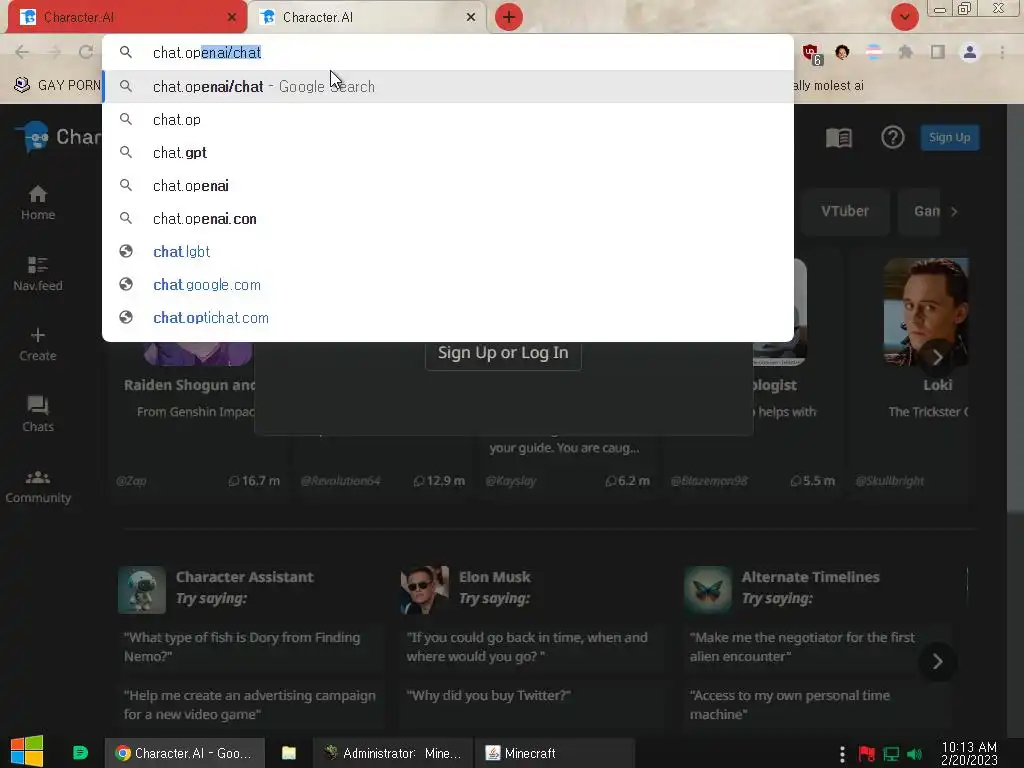Open help question mark icon
Viewport: 1024px width, 768px height.
pos(893,137)
